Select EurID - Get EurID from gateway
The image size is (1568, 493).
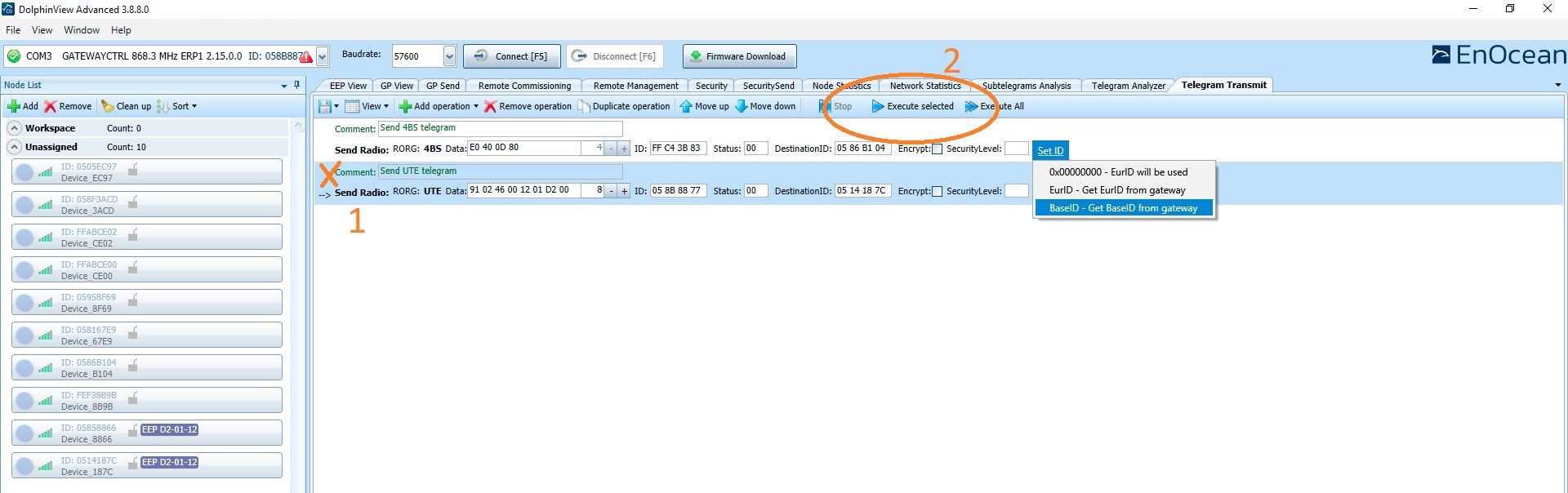pos(1124,190)
